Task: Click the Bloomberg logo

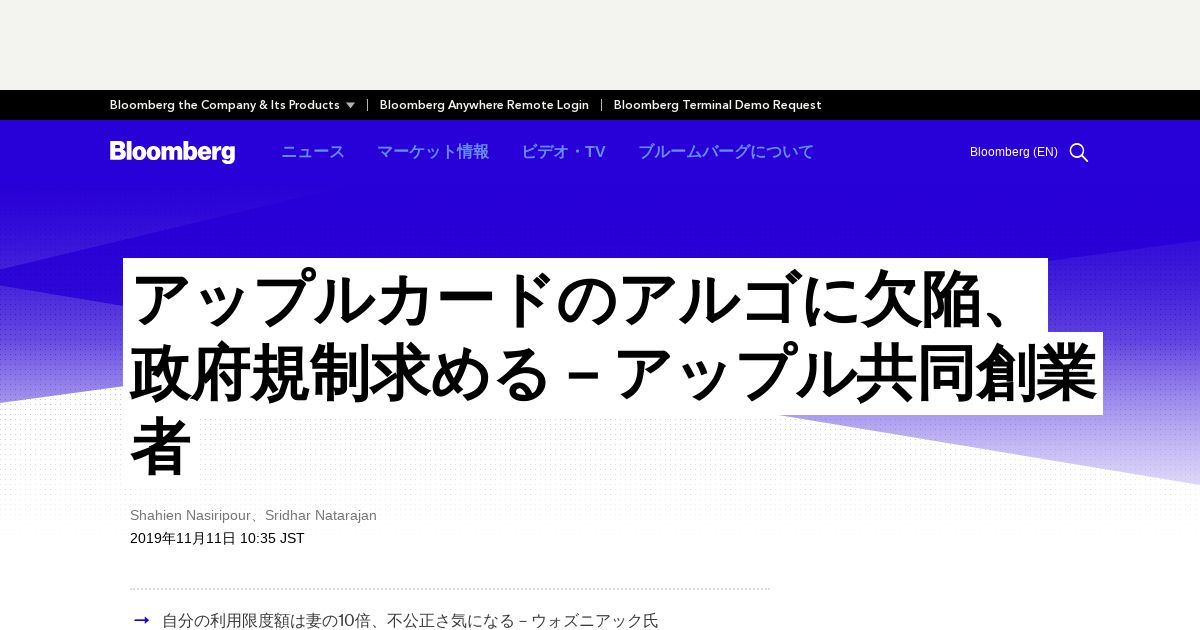Action: pos(172,152)
